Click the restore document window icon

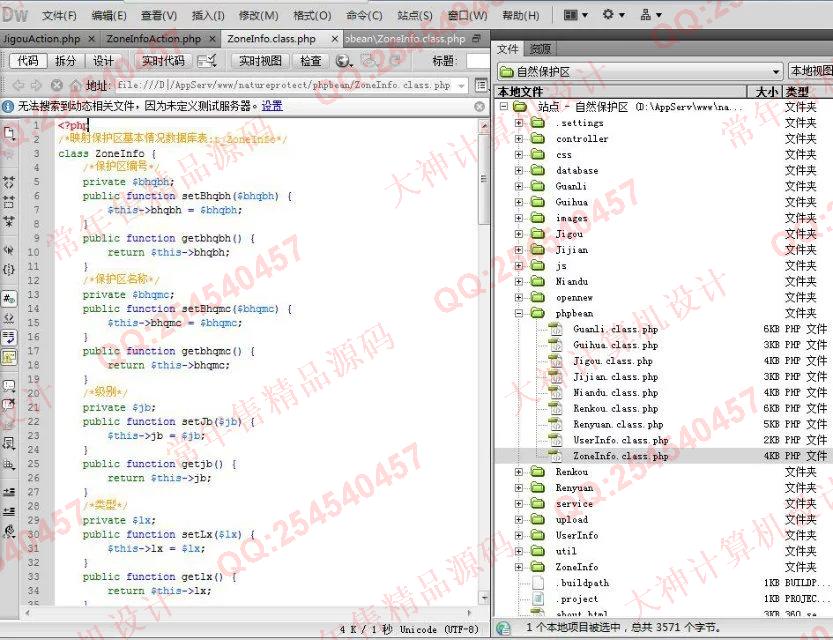pyautogui.click(x=476, y=38)
